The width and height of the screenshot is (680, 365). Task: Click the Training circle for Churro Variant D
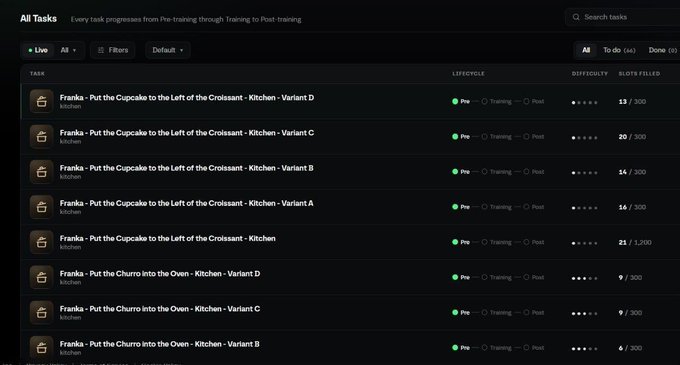pos(484,277)
